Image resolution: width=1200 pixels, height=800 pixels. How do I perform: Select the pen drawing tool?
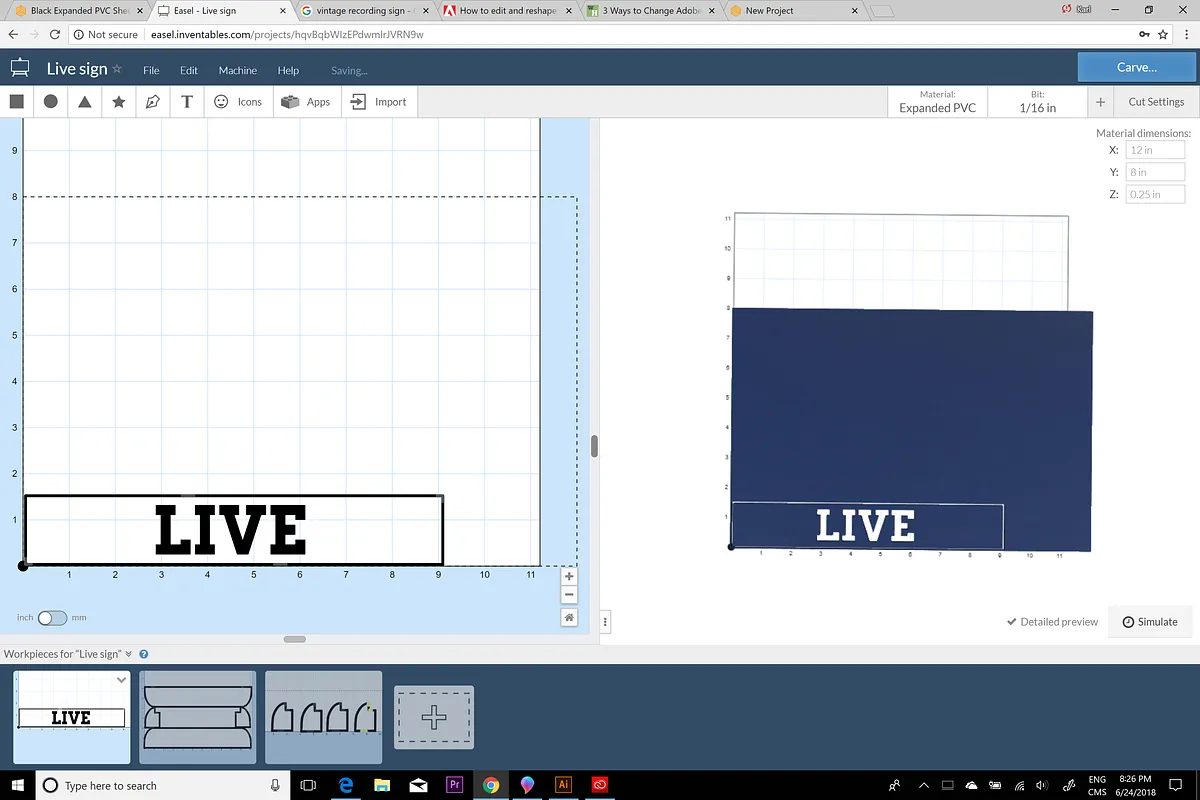click(153, 102)
